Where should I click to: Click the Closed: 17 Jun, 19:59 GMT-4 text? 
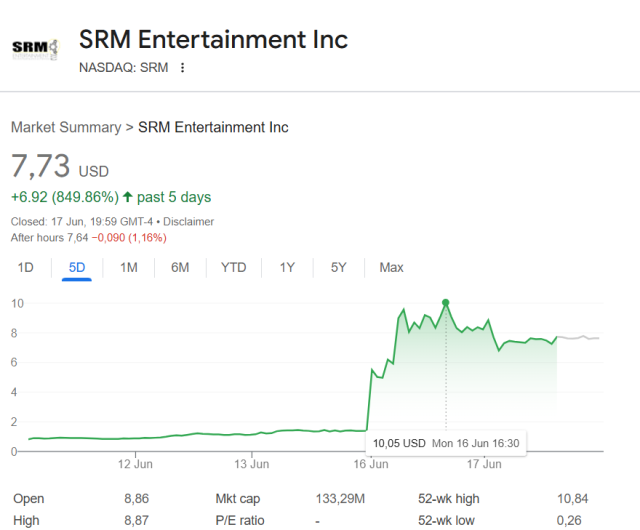[82, 222]
